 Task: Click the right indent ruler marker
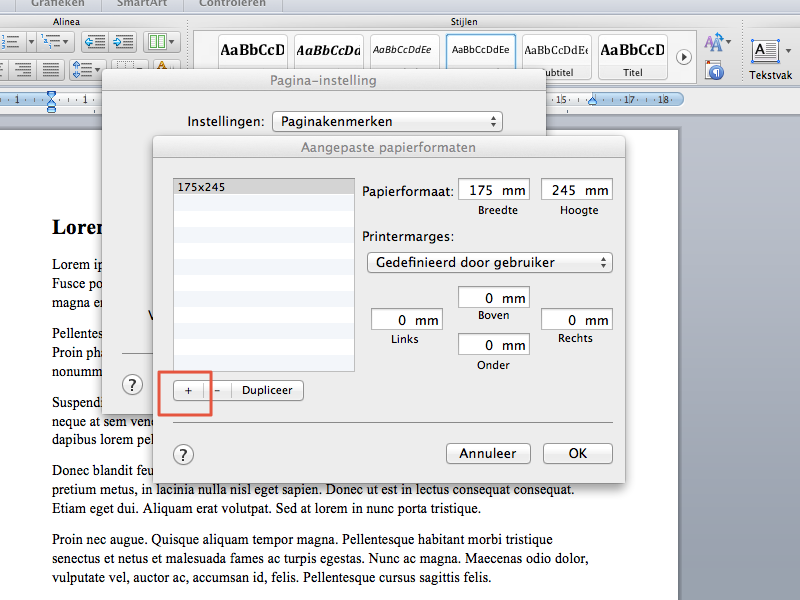click(592, 99)
